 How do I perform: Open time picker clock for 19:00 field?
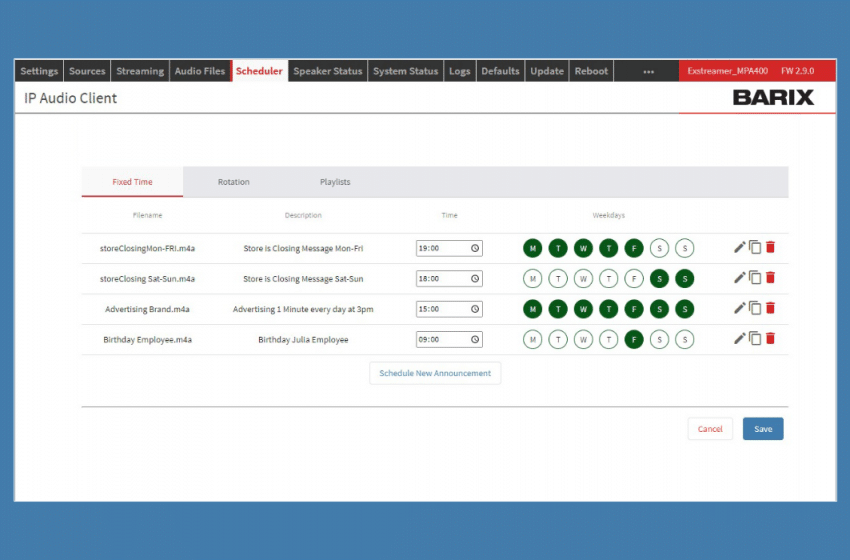click(x=475, y=248)
